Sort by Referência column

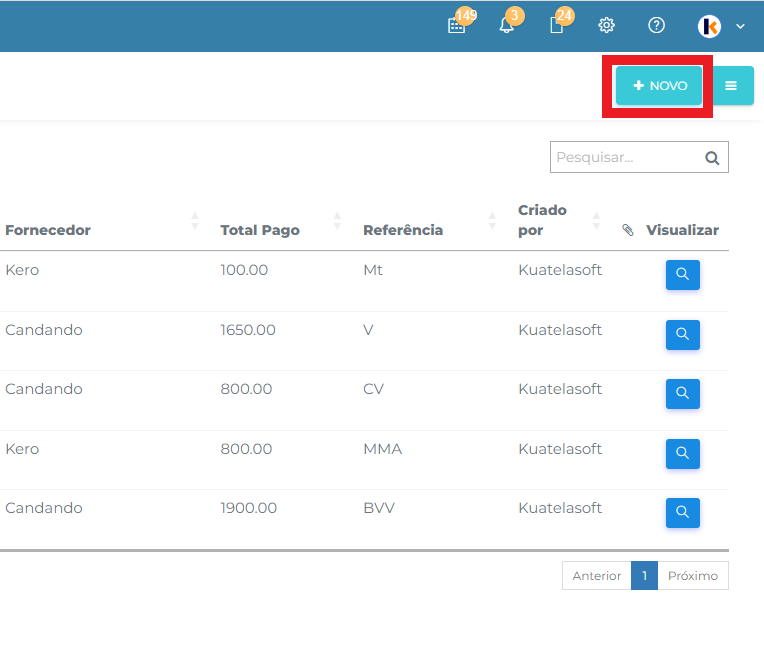(x=492, y=221)
